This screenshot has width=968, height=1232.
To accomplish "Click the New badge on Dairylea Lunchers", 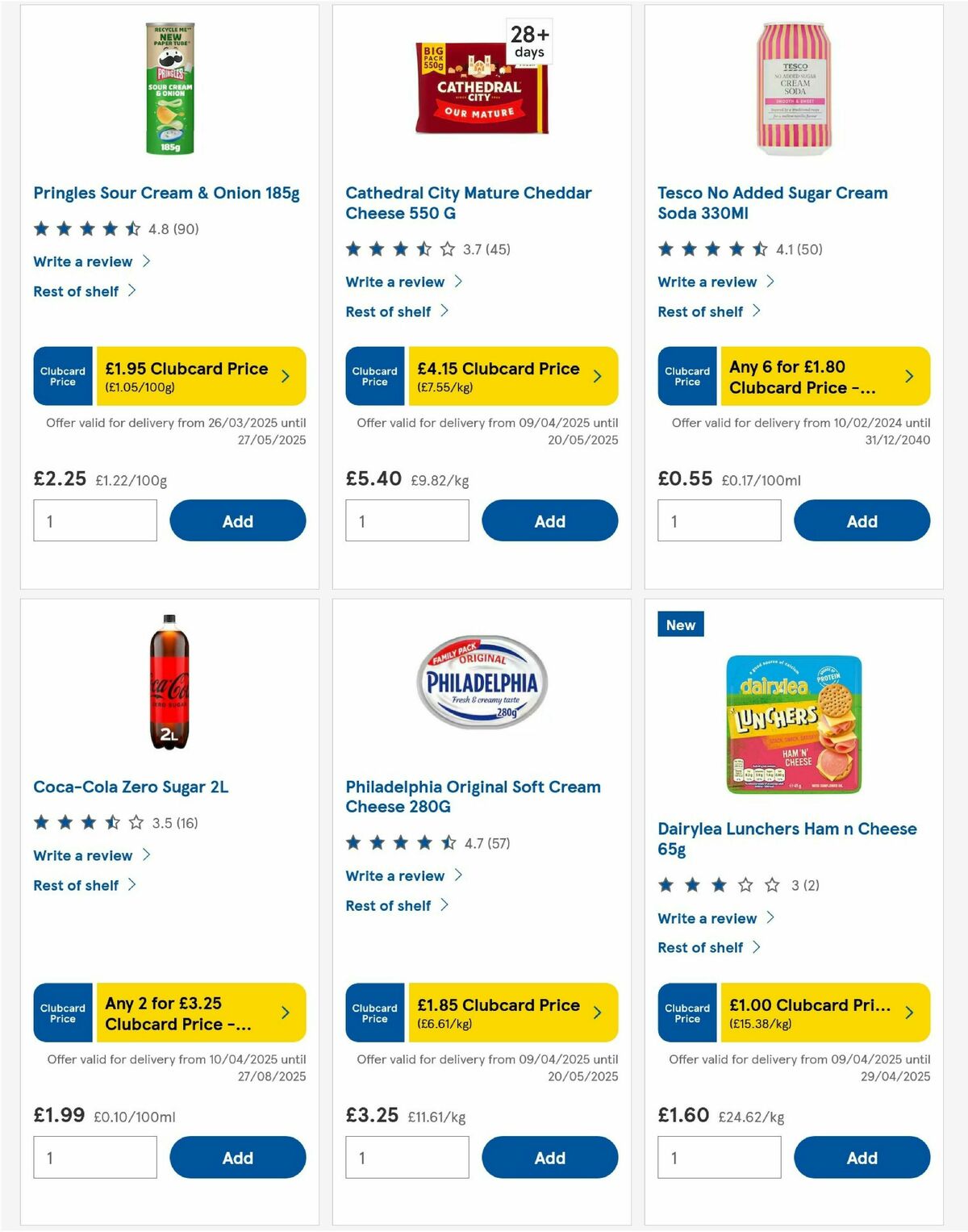I will pos(680,624).
